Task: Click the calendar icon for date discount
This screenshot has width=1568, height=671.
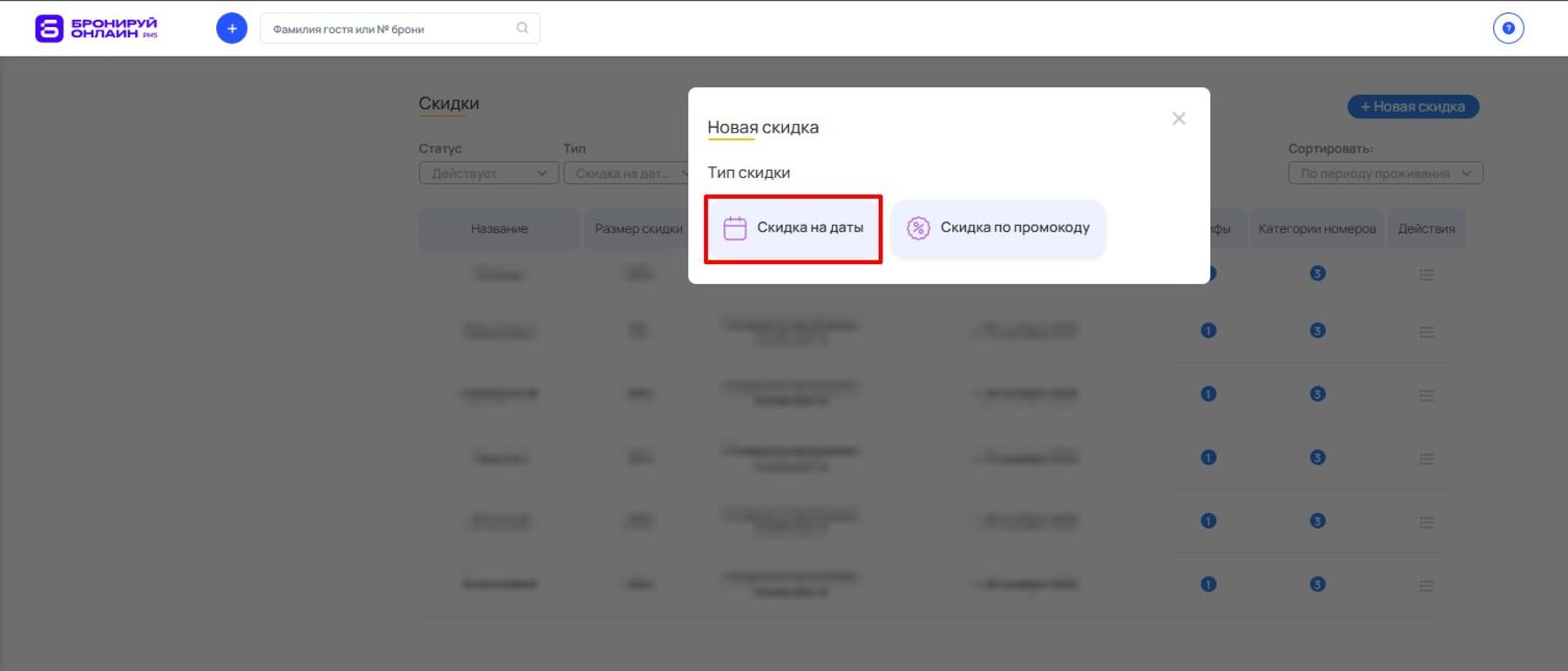Action: coord(734,228)
